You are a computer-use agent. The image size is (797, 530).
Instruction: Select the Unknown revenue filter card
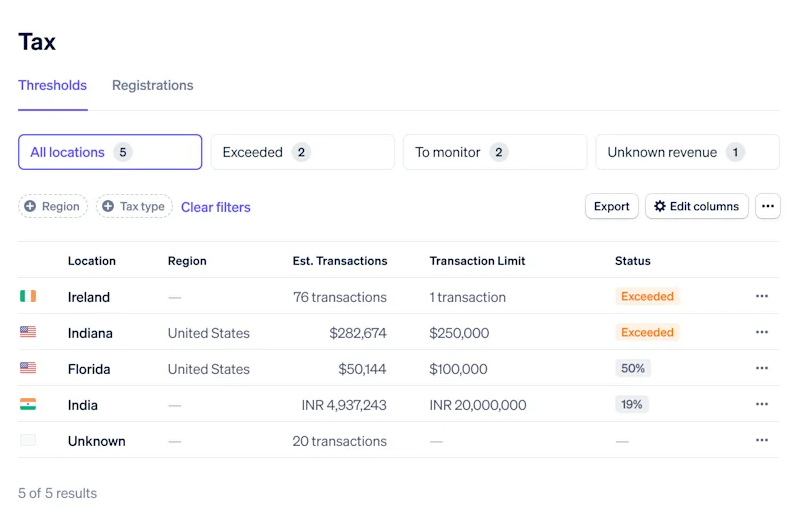687,152
